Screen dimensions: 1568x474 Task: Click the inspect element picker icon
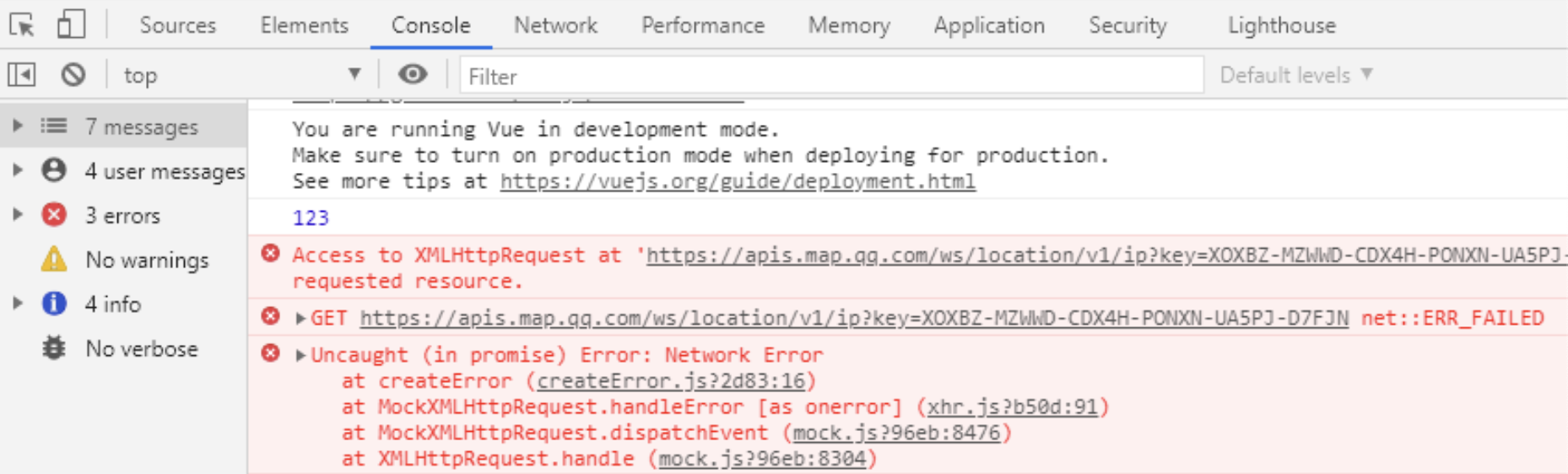pyautogui.click(x=22, y=25)
